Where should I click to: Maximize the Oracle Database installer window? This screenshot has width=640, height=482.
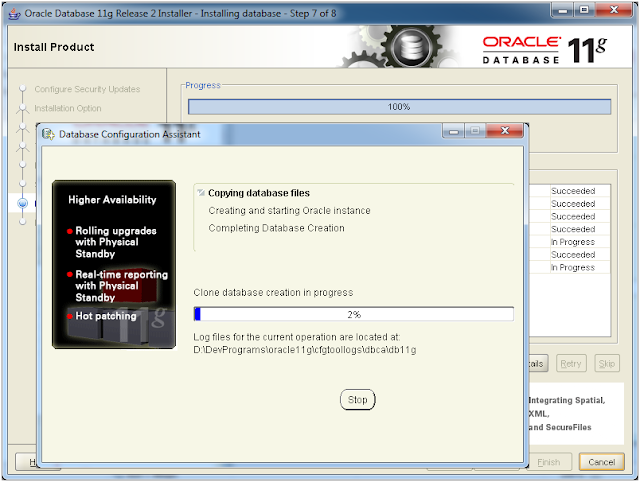584,10
